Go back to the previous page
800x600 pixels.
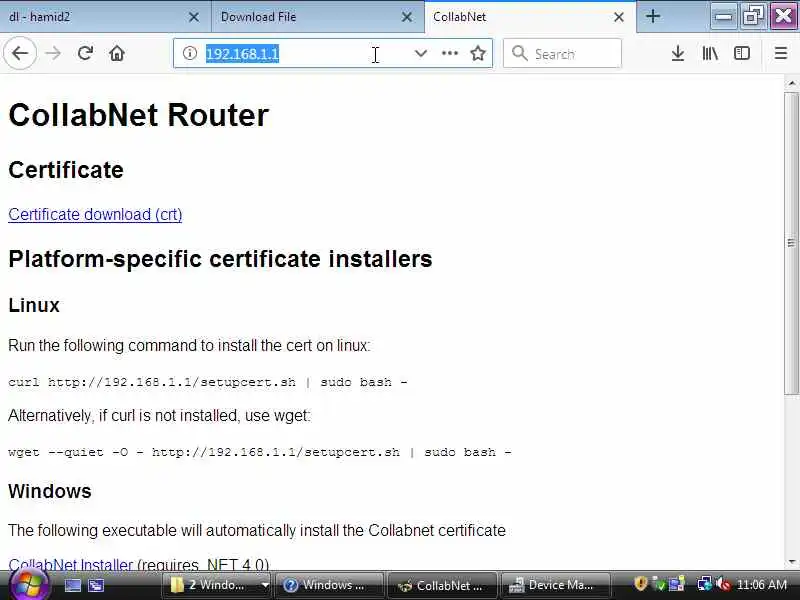[x=20, y=53]
